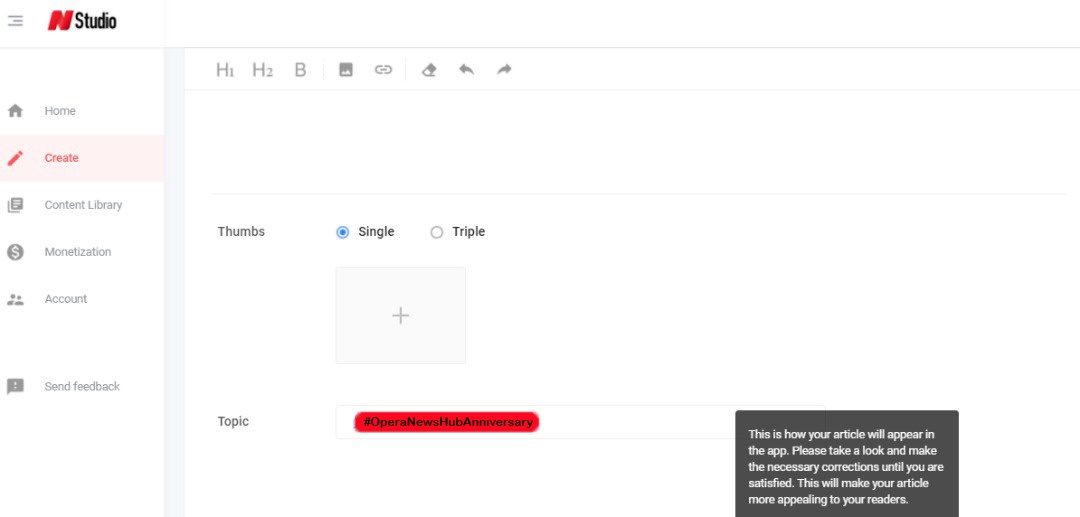Click the N Studio logo
The height and width of the screenshot is (517, 1080).
pos(81,21)
